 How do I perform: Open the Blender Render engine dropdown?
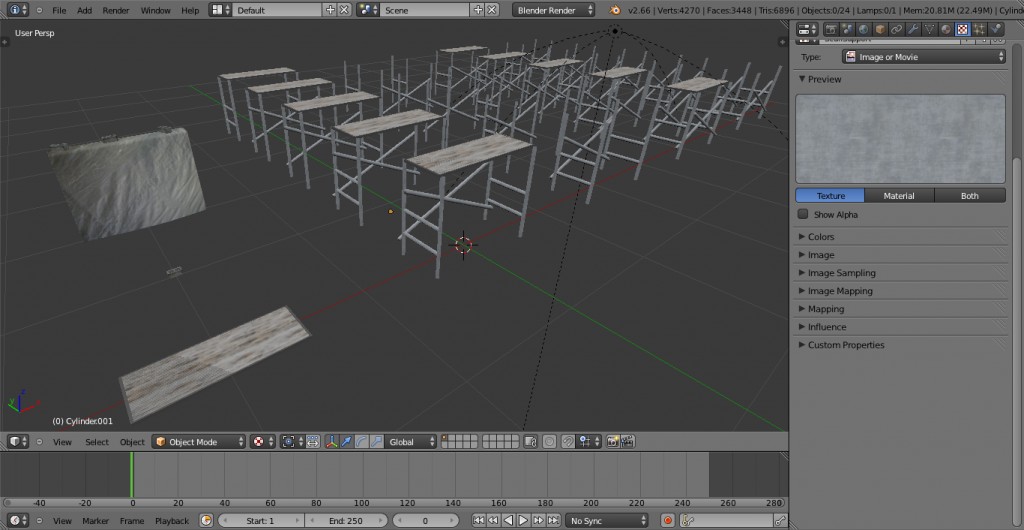pyautogui.click(x=553, y=10)
